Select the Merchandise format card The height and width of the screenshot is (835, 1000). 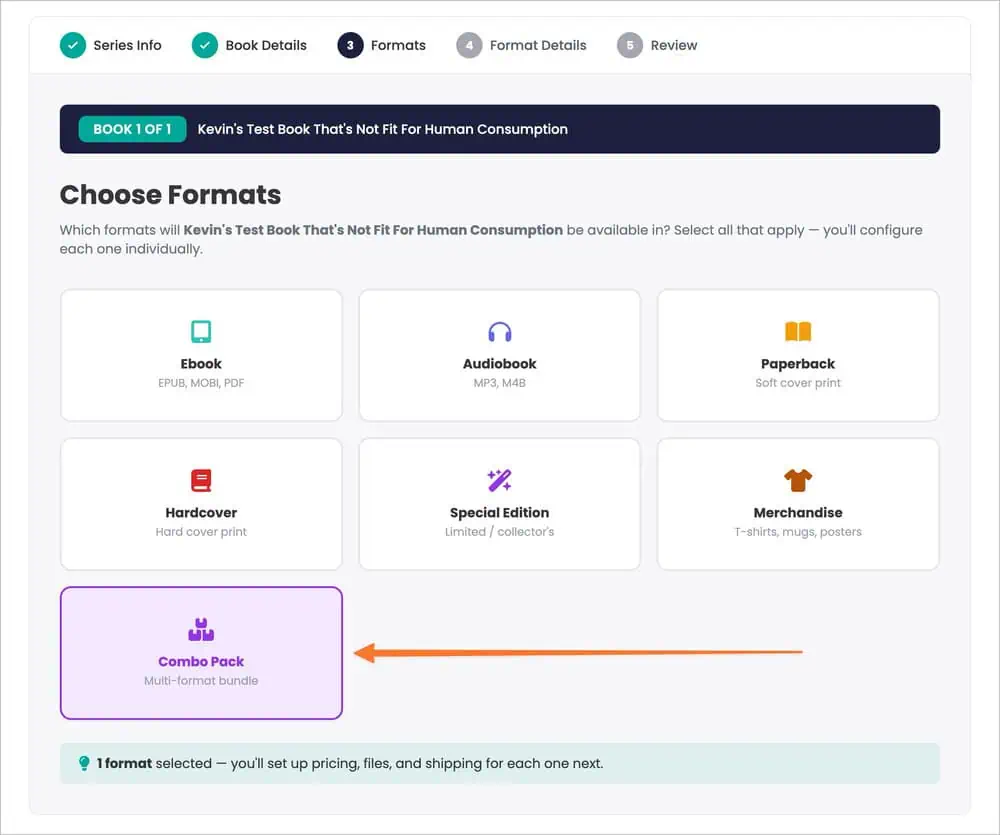[798, 504]
